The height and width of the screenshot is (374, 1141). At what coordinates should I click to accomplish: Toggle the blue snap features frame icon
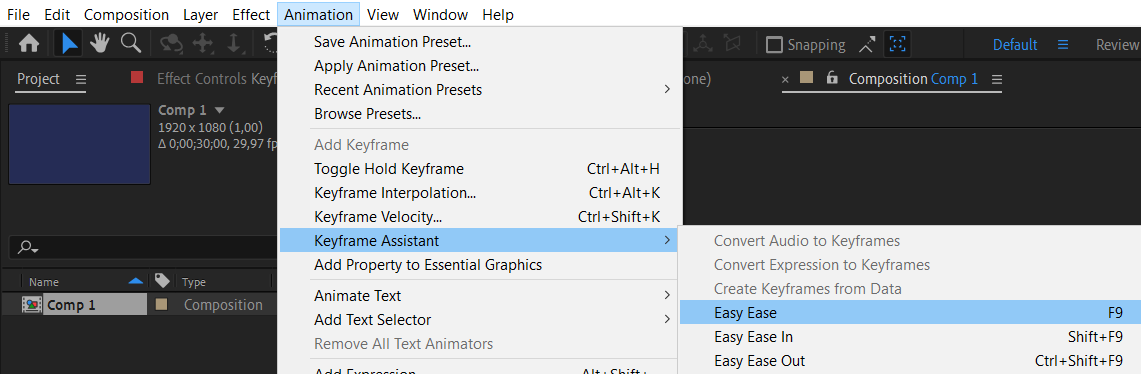898,44
